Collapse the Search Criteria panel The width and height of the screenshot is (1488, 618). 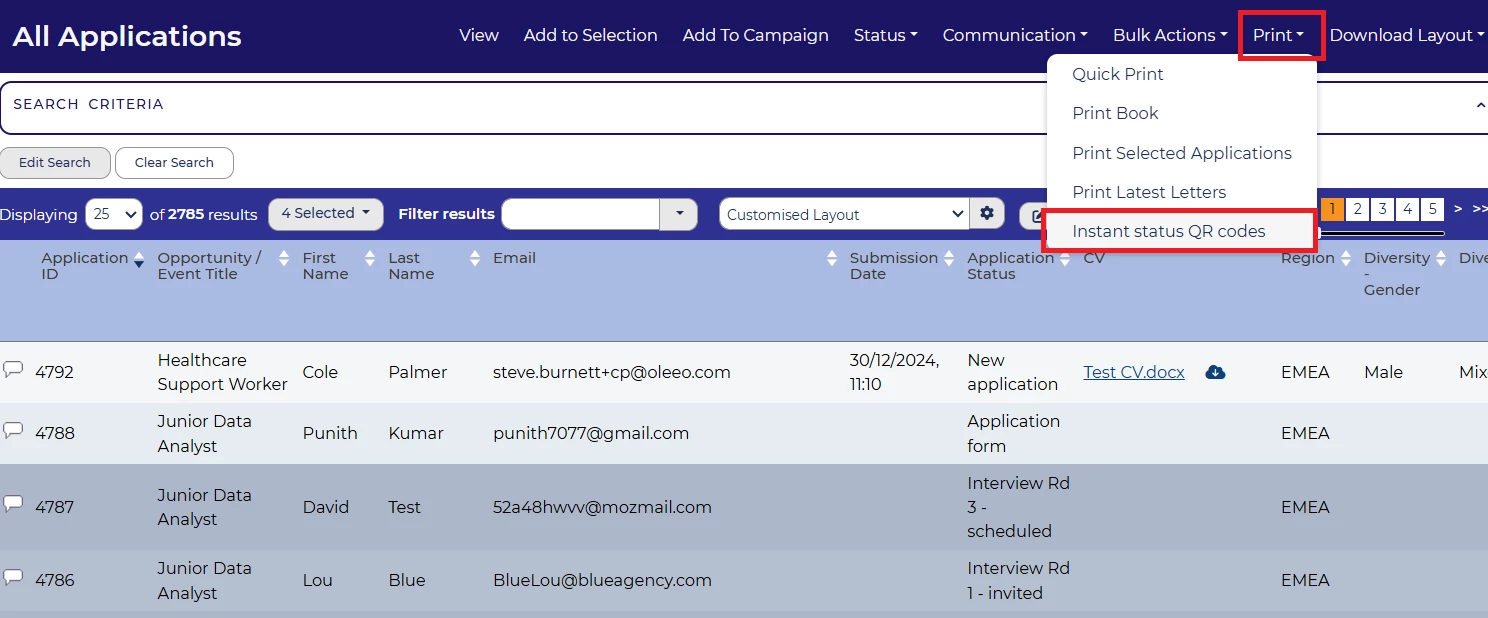(x=1480, y=105)
